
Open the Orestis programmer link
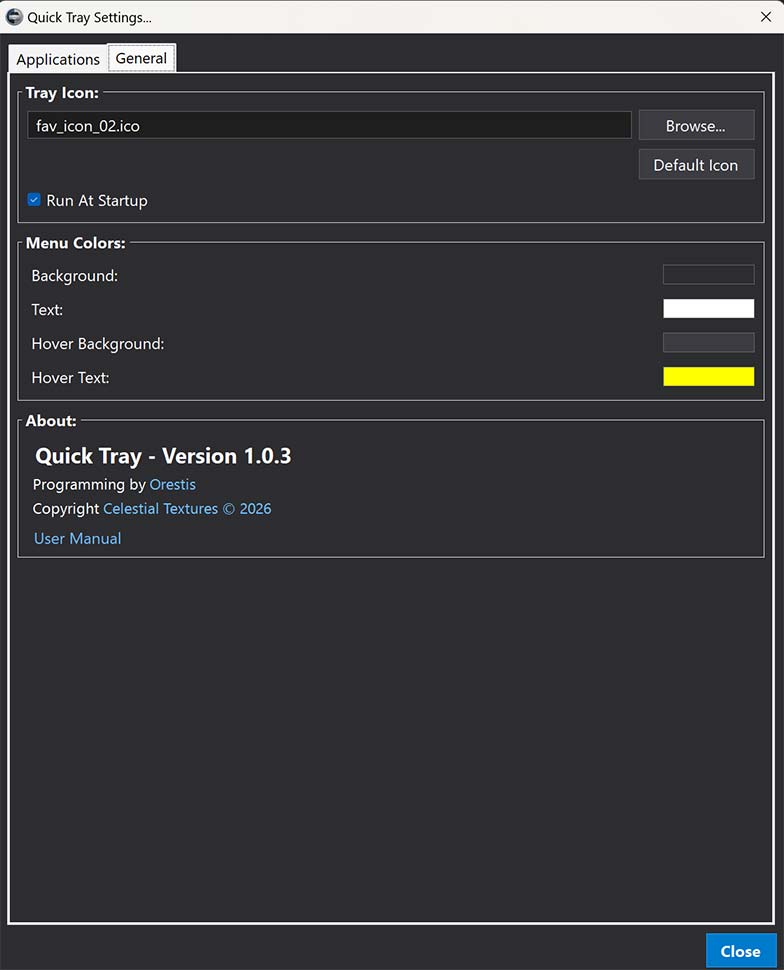(173, 484)
